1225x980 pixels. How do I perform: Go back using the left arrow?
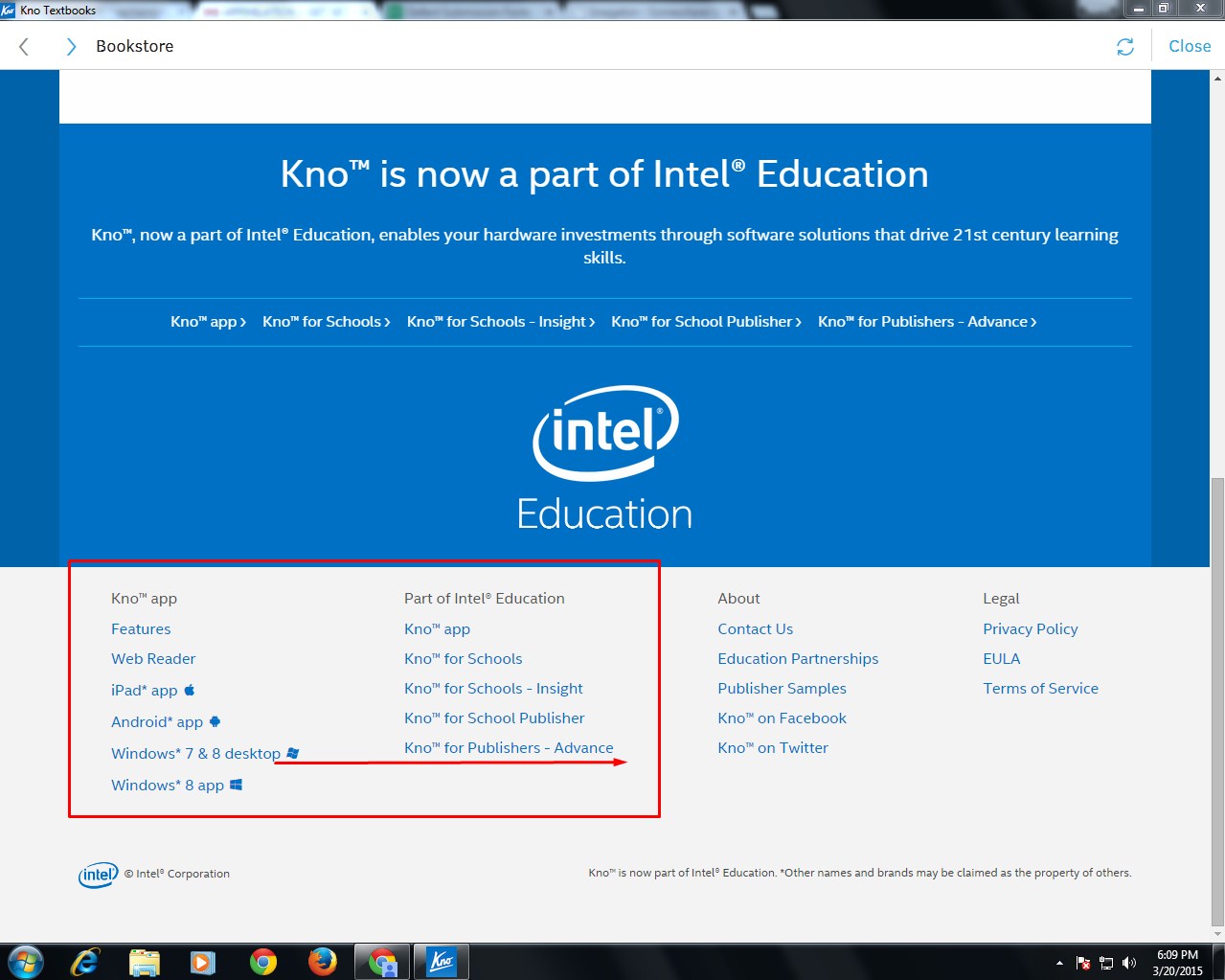click(24, 46)
